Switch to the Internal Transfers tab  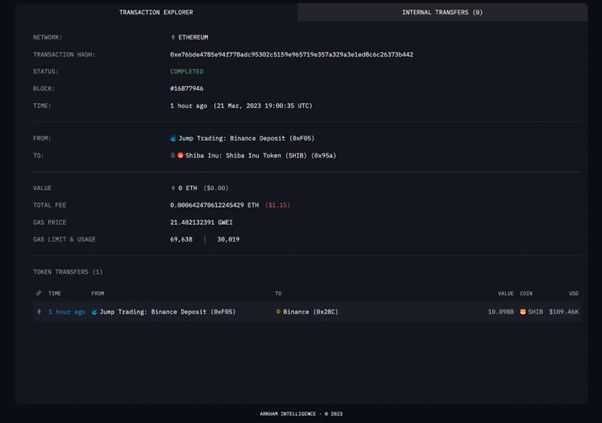click(442, 12)
